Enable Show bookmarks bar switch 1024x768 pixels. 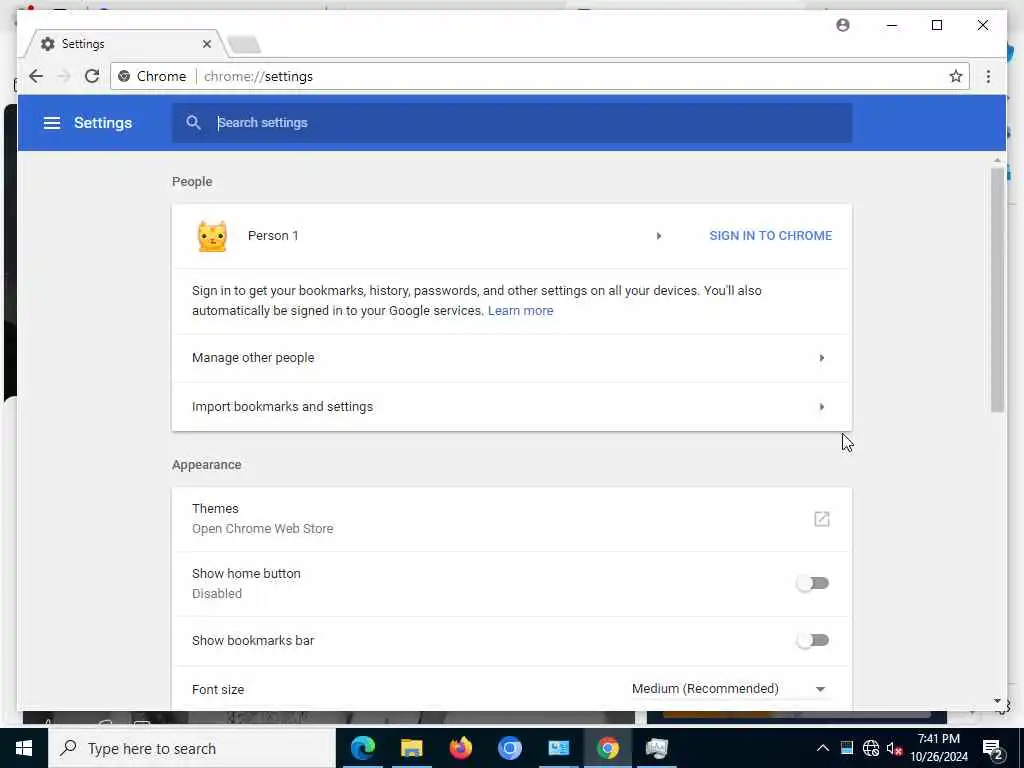[812, 640]
